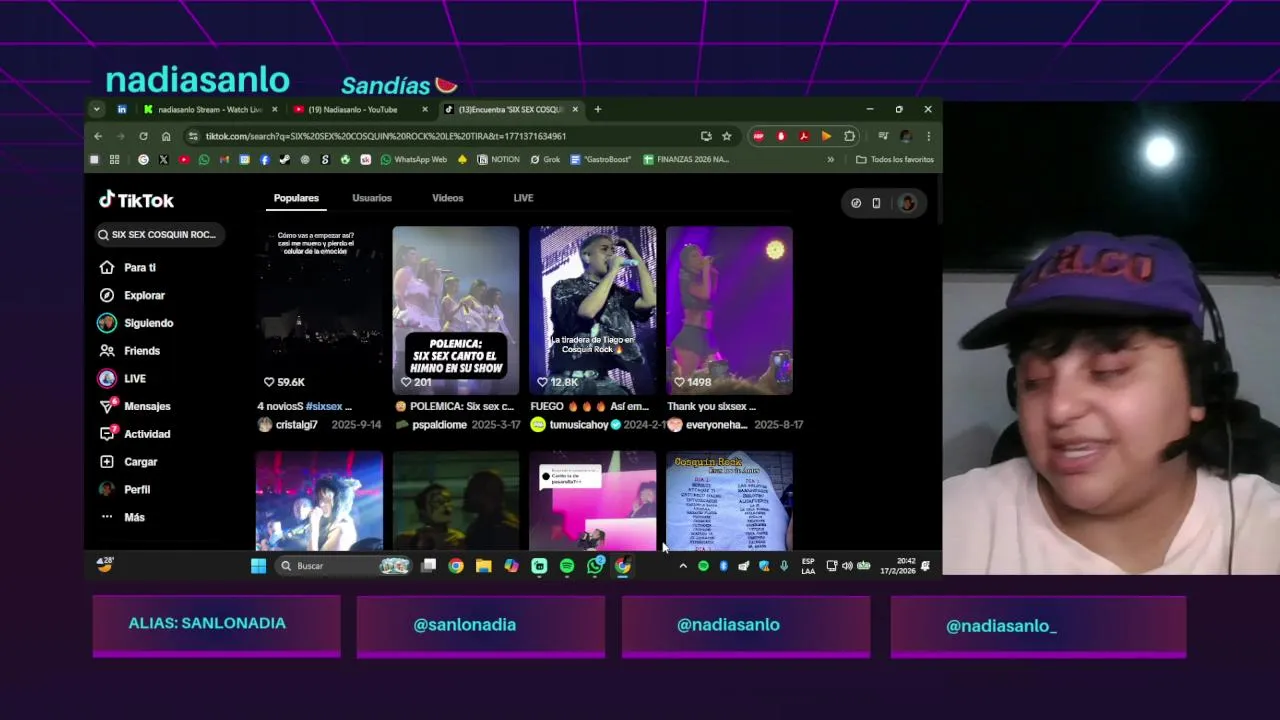The height and width of the screenshot is (720, 1280).
Task: Switch to the LIVE results tab
Action: point(523,198)
